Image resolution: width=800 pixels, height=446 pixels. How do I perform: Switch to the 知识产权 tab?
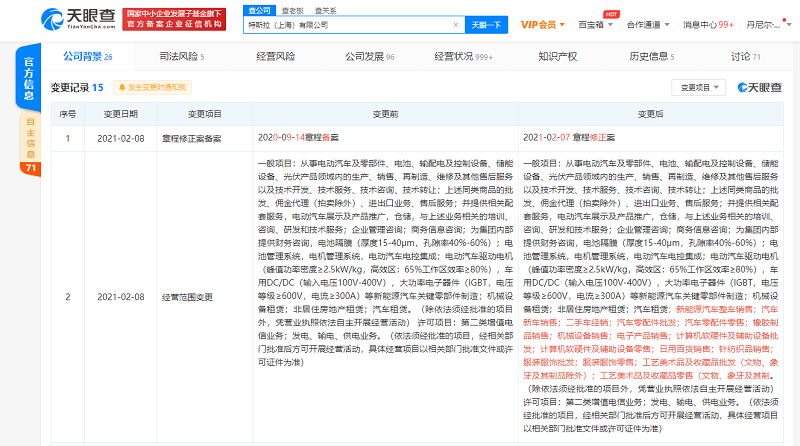tap(558, 57)
